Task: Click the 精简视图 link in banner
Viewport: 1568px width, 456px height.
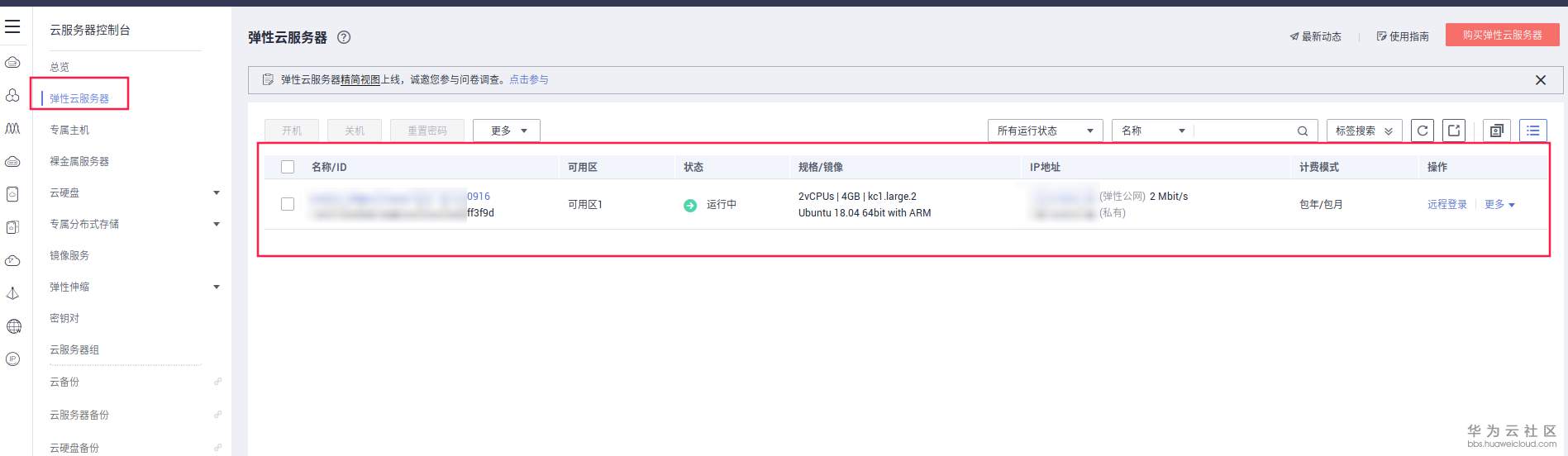Action: pos(360,80)
